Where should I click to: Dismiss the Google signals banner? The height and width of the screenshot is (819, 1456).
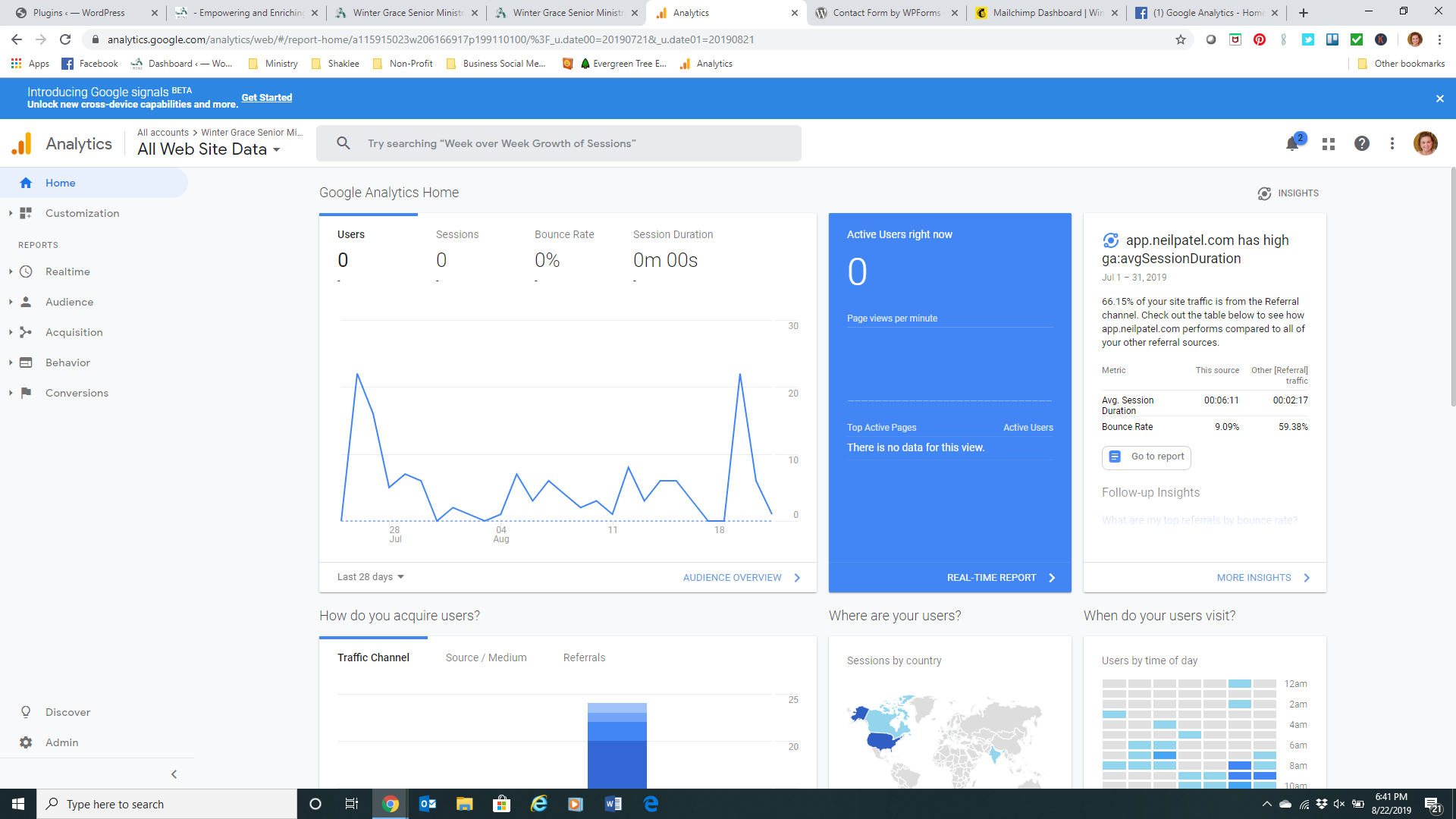pyautogui.click(x=1439, y=99)
